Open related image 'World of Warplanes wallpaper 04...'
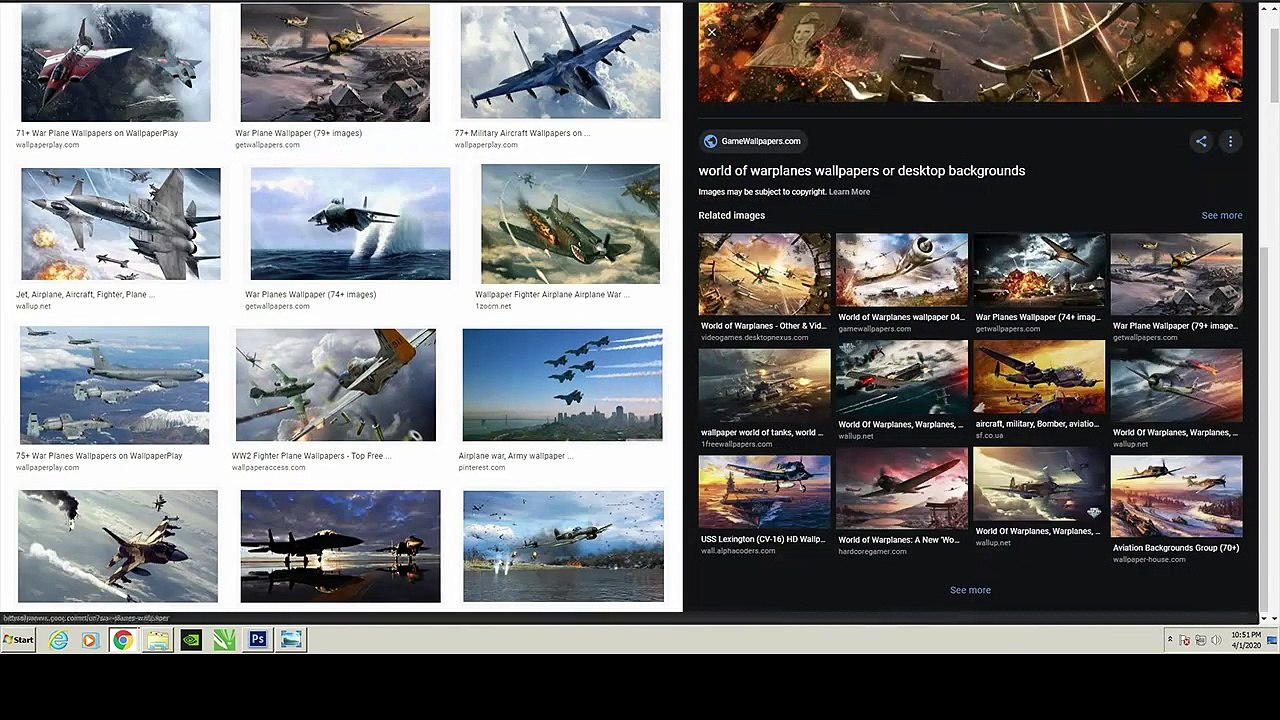Viewport: 1280px width, 720px height. tap(902, 271)
